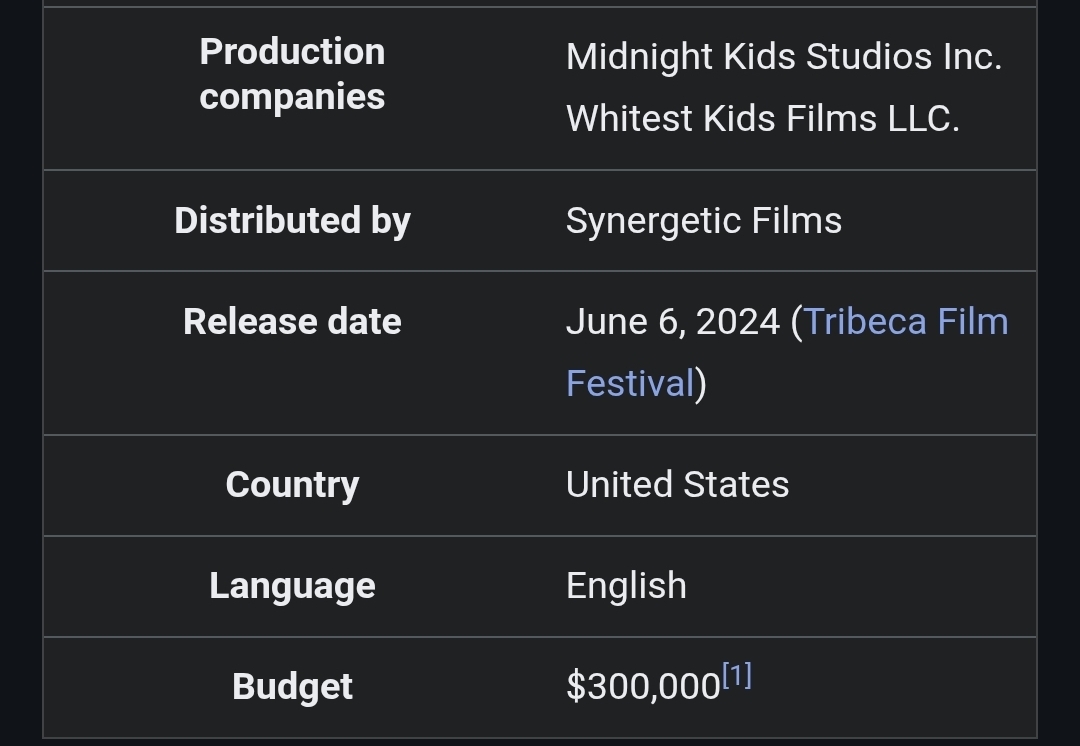
Task: Click the word 'Production' in the row header
Action: [292, 52]
